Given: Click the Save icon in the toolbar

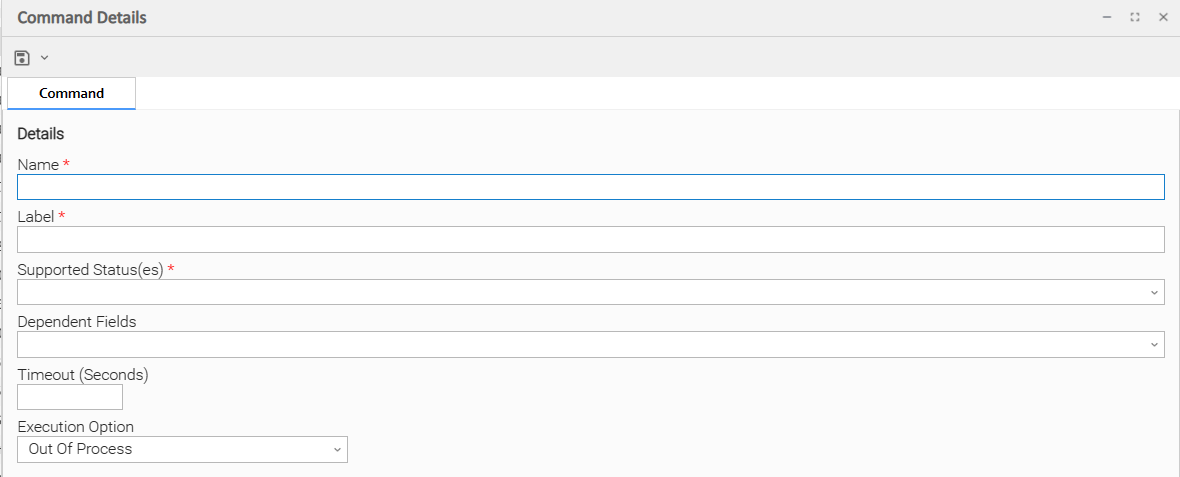Looking at the screenshot, I should (x=22, y=58).
